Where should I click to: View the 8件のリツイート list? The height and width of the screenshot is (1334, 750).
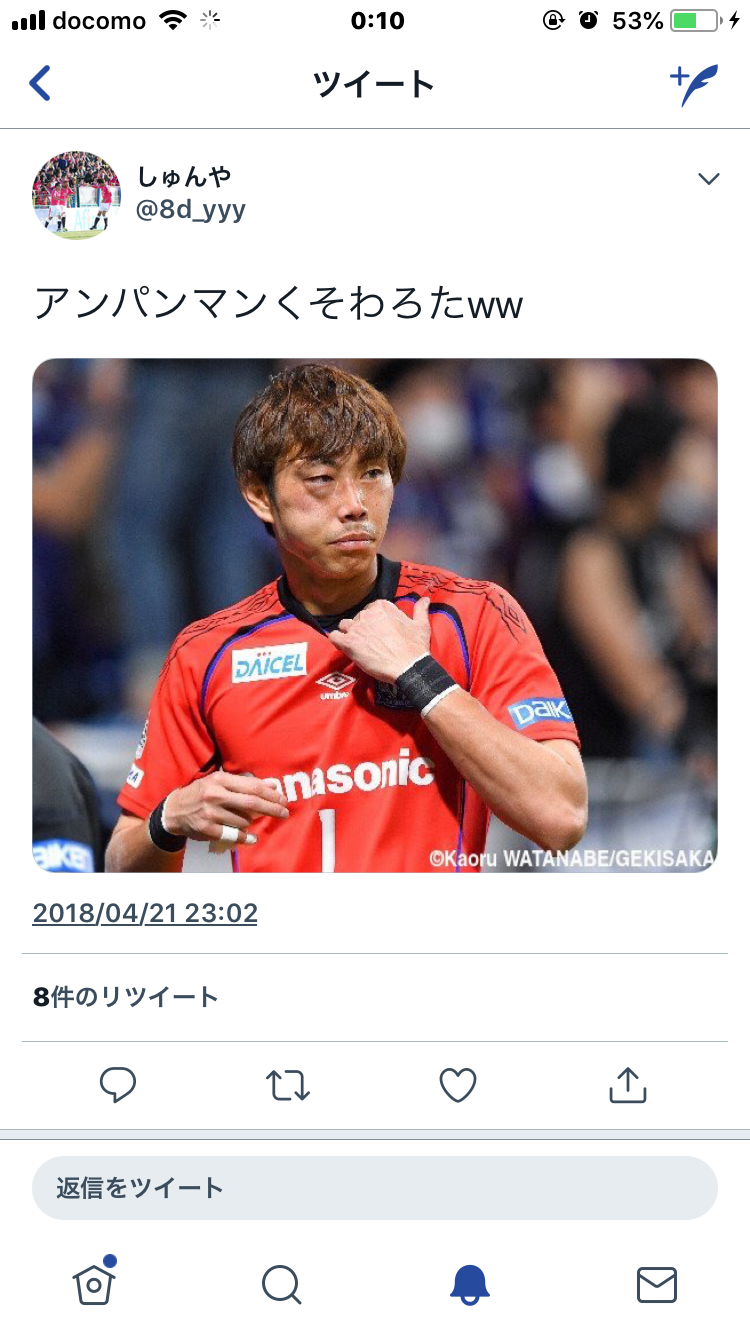[x=125, y=997]
